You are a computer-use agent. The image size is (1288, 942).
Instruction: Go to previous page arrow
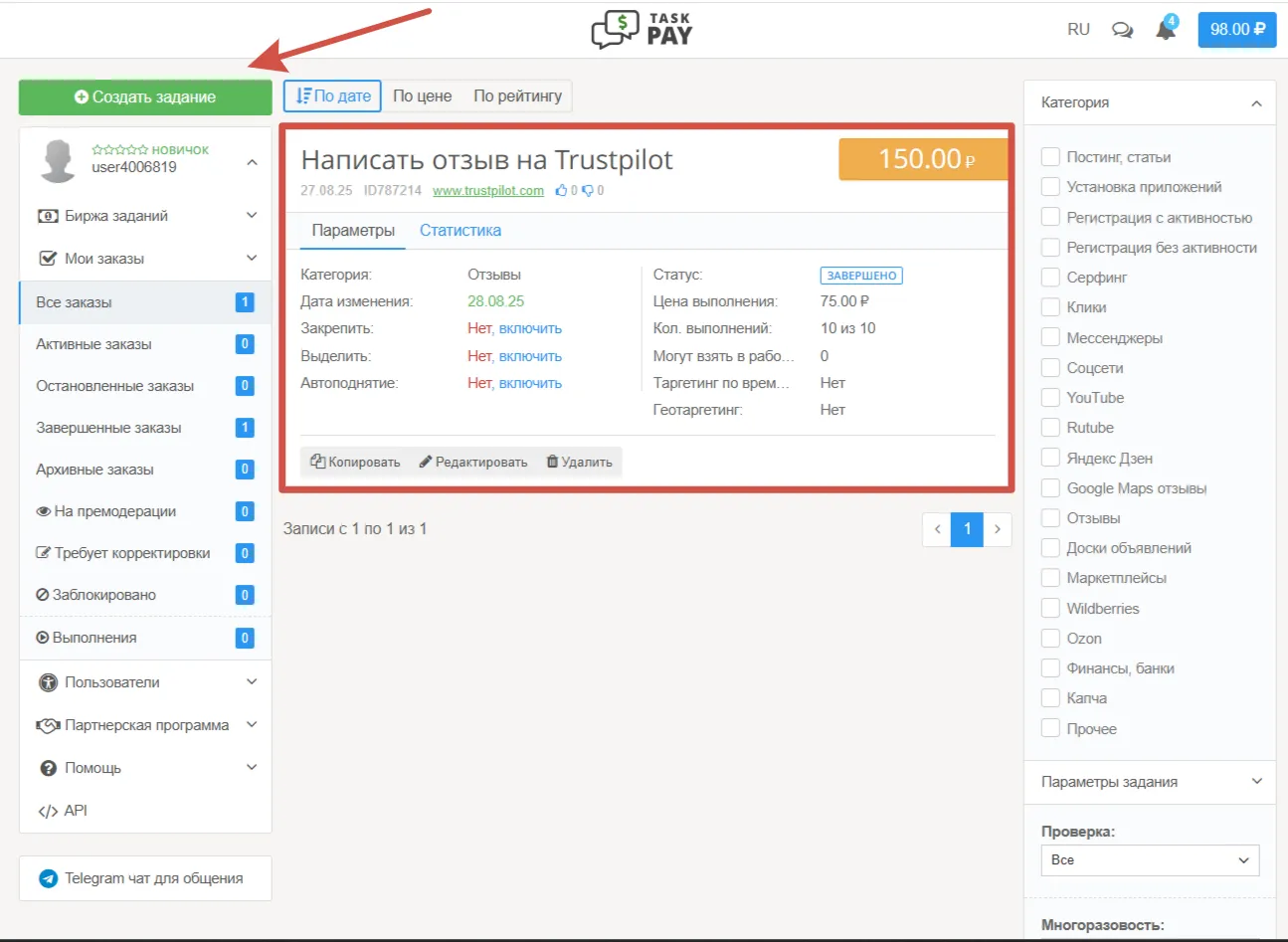pos(937,529)
